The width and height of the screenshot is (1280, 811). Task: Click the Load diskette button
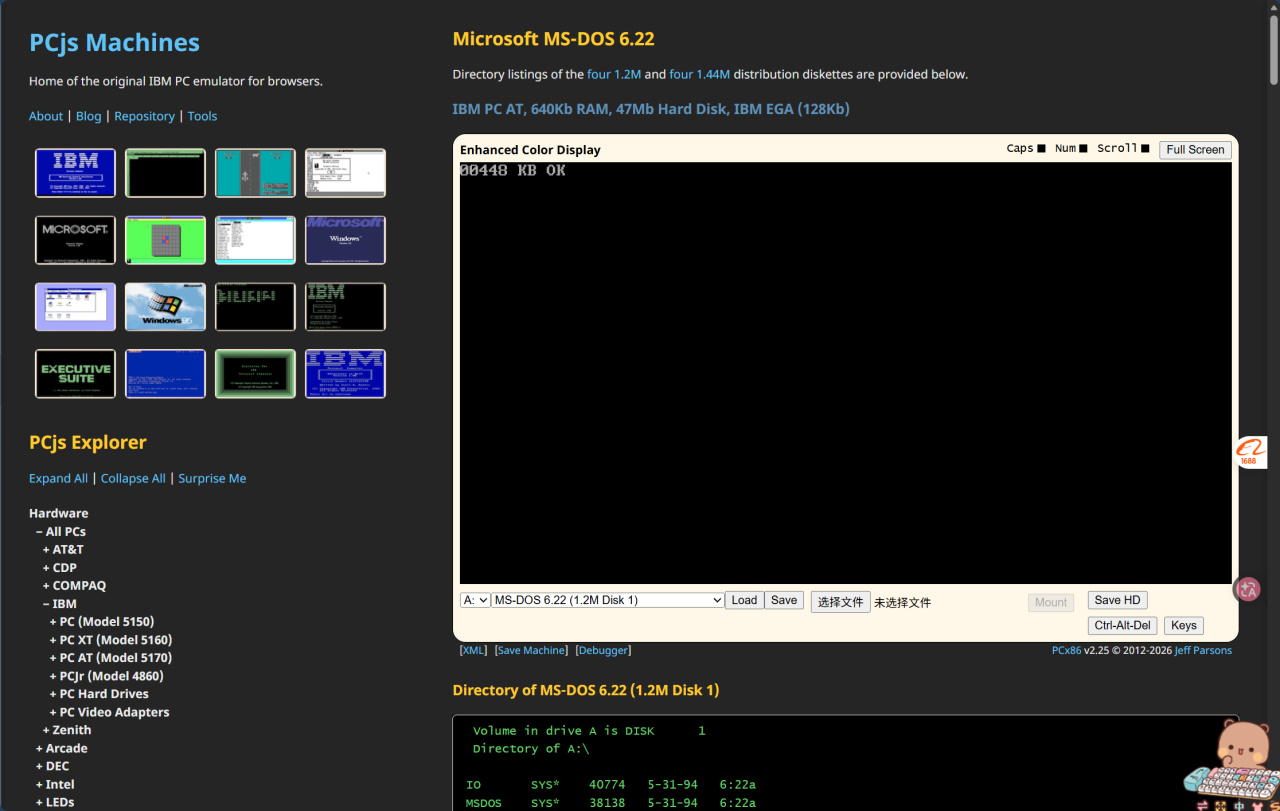pyautogui.click(x=744, y=600)
